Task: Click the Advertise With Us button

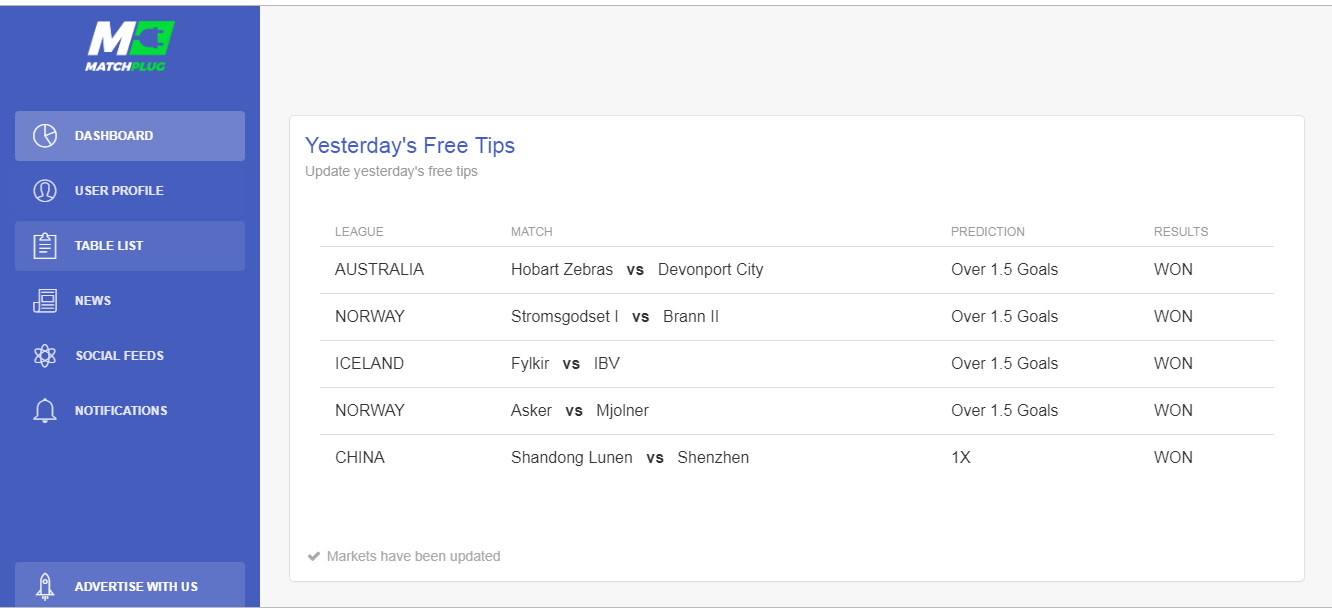Action: (x=130, y=585)
